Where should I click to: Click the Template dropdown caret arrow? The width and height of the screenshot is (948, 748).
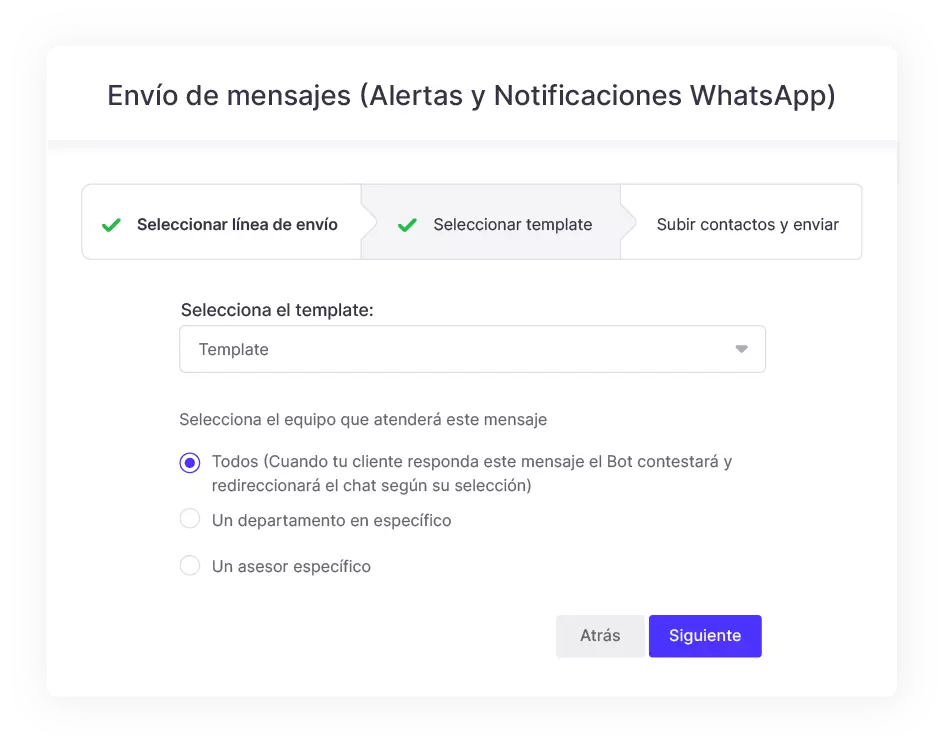[741, 349]
